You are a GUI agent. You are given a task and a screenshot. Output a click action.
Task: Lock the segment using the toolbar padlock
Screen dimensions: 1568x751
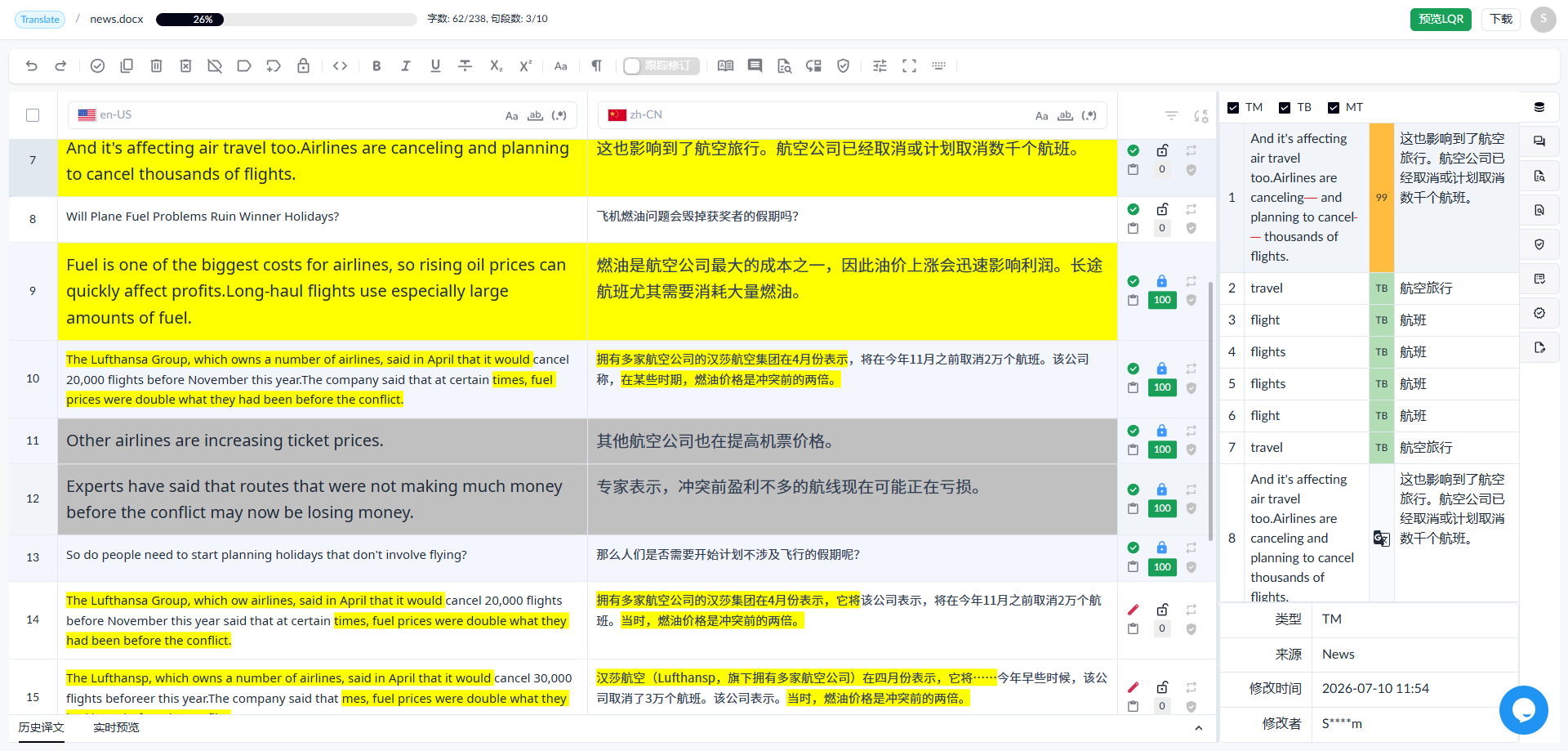pos(303,66)
